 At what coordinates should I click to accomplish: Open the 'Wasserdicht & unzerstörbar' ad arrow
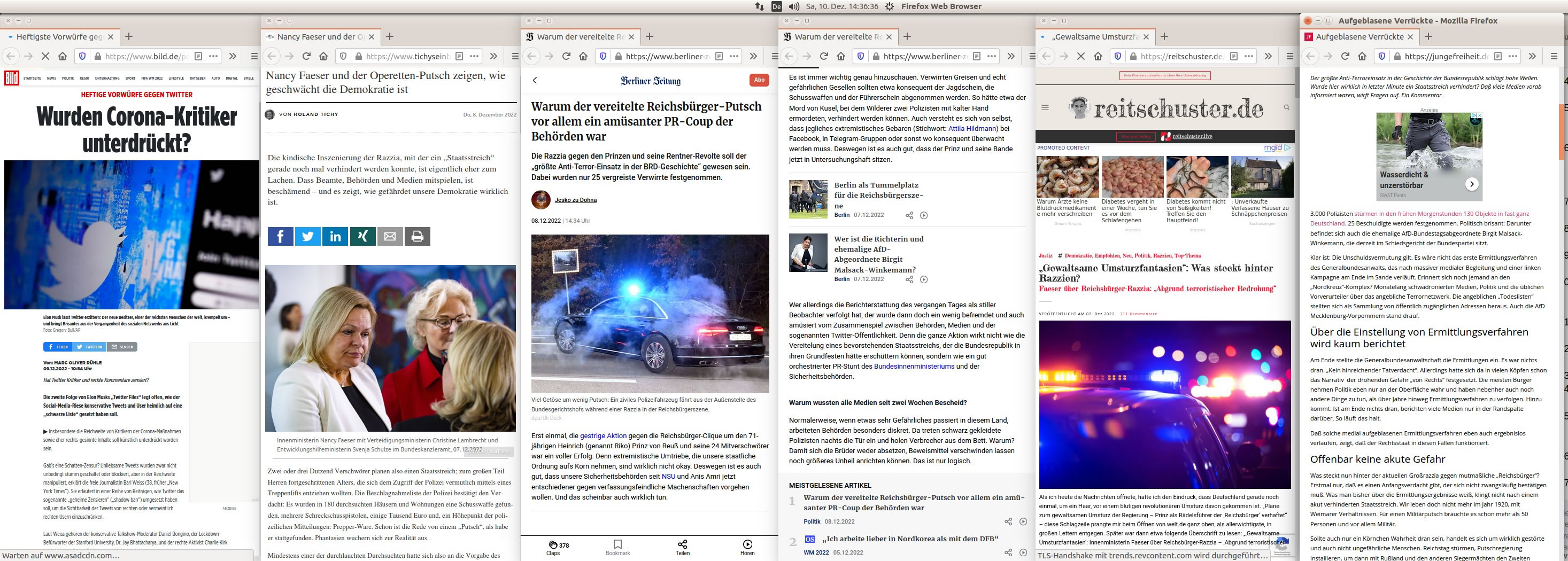click(1471, 184)
